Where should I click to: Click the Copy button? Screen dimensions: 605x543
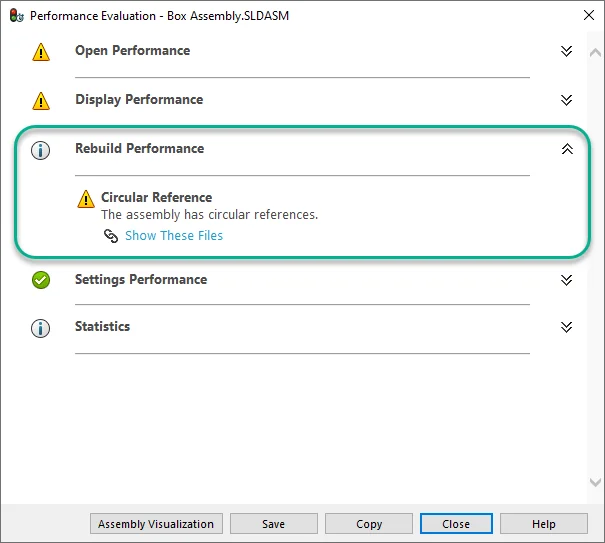tap(369, 524)
